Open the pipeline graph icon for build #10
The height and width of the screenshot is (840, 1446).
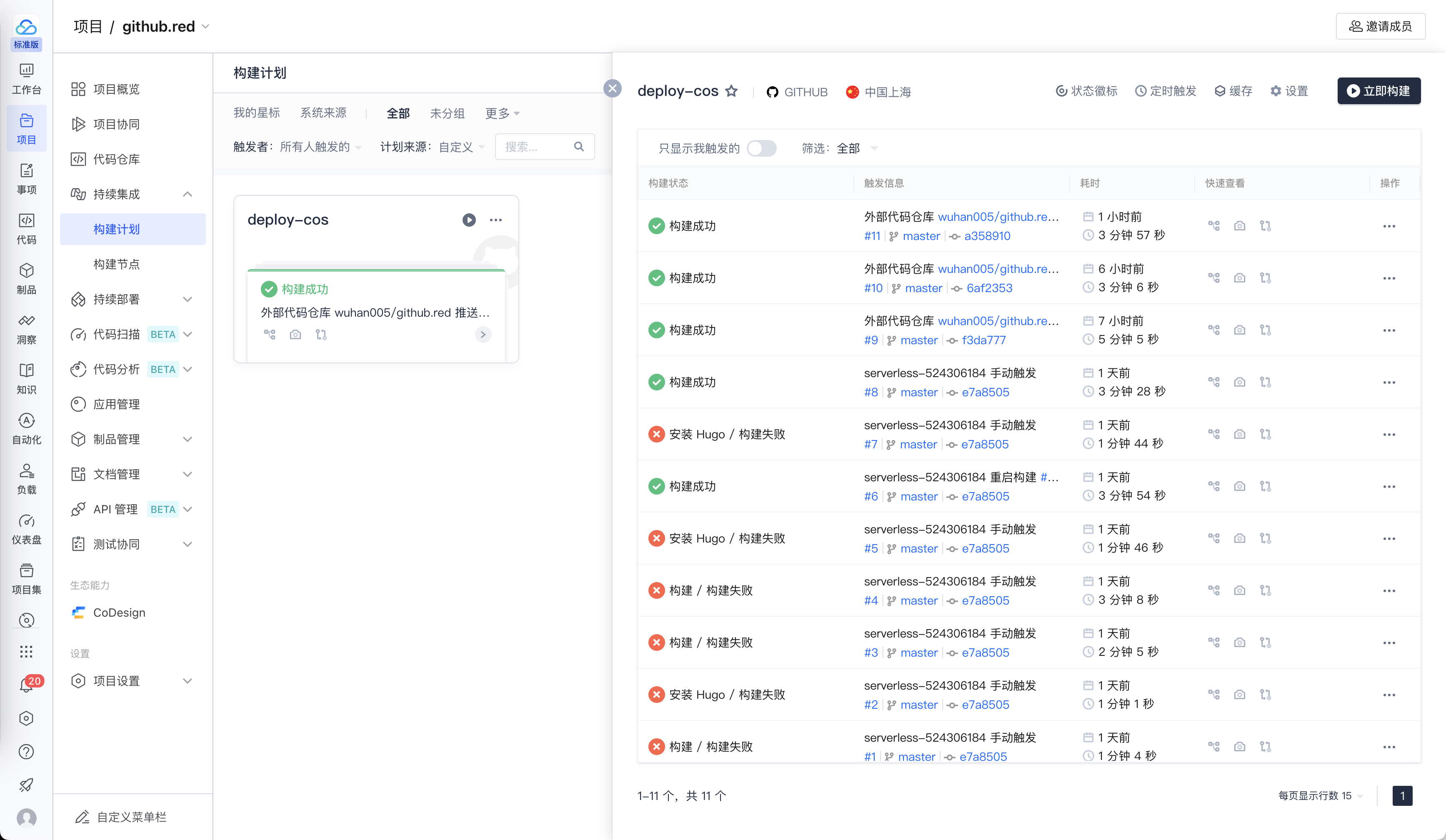pos(1213,278)
